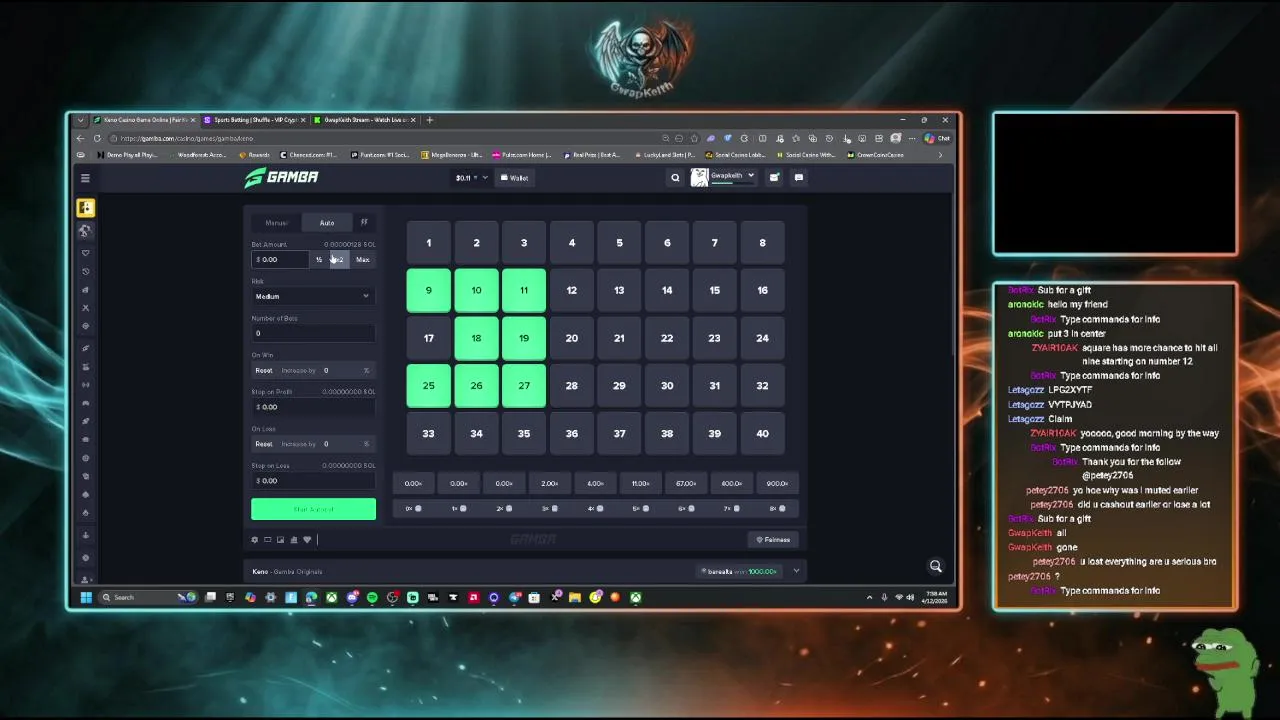
Task: Click On Win Reset button
Action: tap(264, 370)
